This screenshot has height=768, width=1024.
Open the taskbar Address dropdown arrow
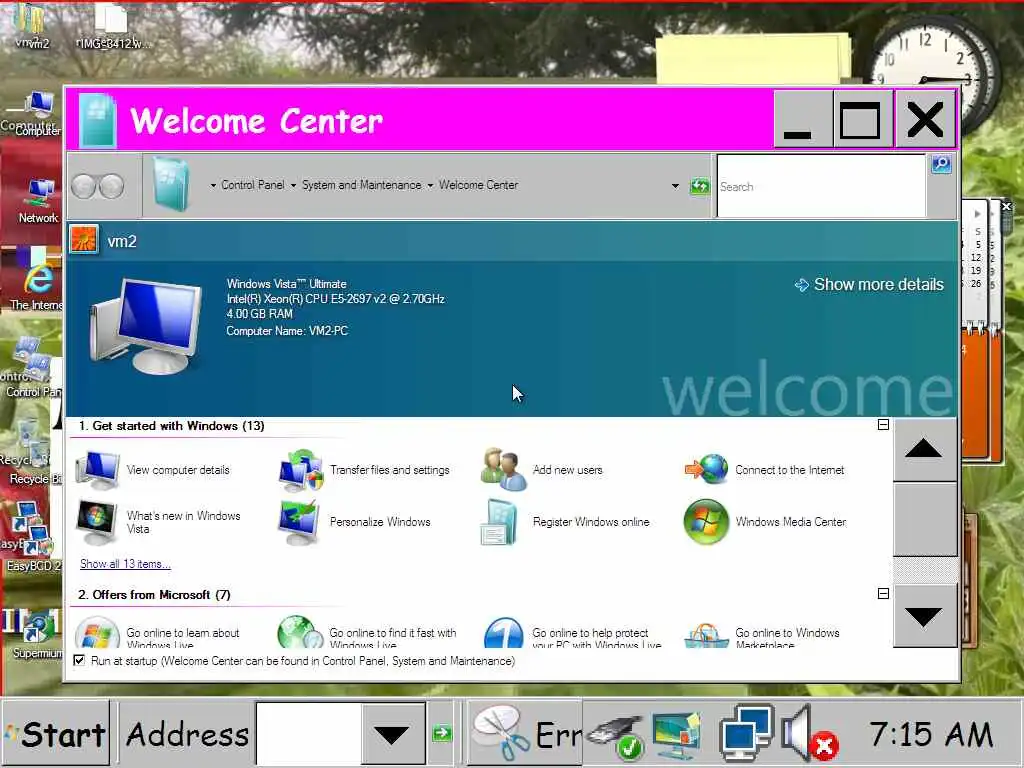click(x=392, y=733)
